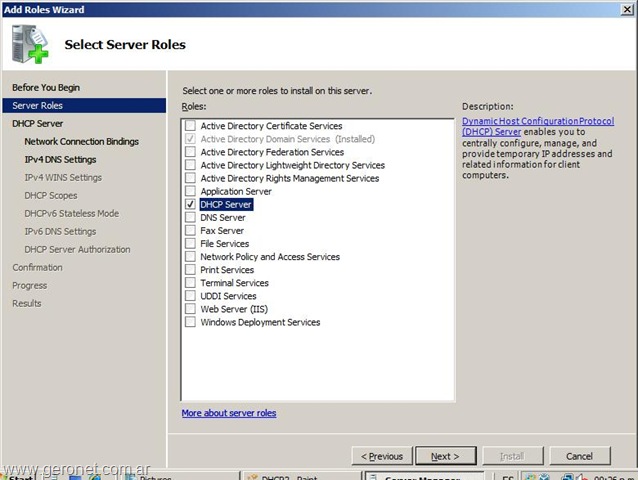This screenshot has height=480, width=638.
Task: Click Next to continue the wizard
Action: tap(446, 456)
